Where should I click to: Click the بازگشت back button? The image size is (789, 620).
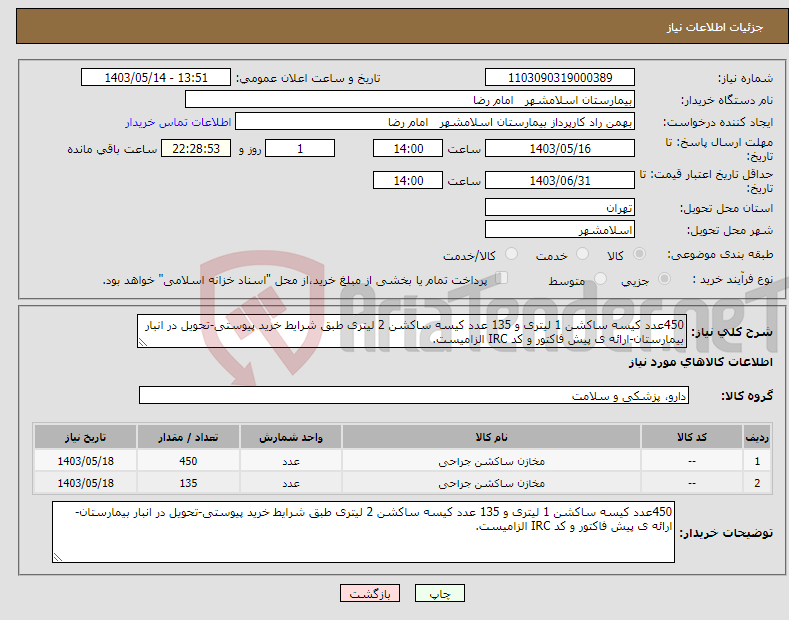click(x=370, y=593)
